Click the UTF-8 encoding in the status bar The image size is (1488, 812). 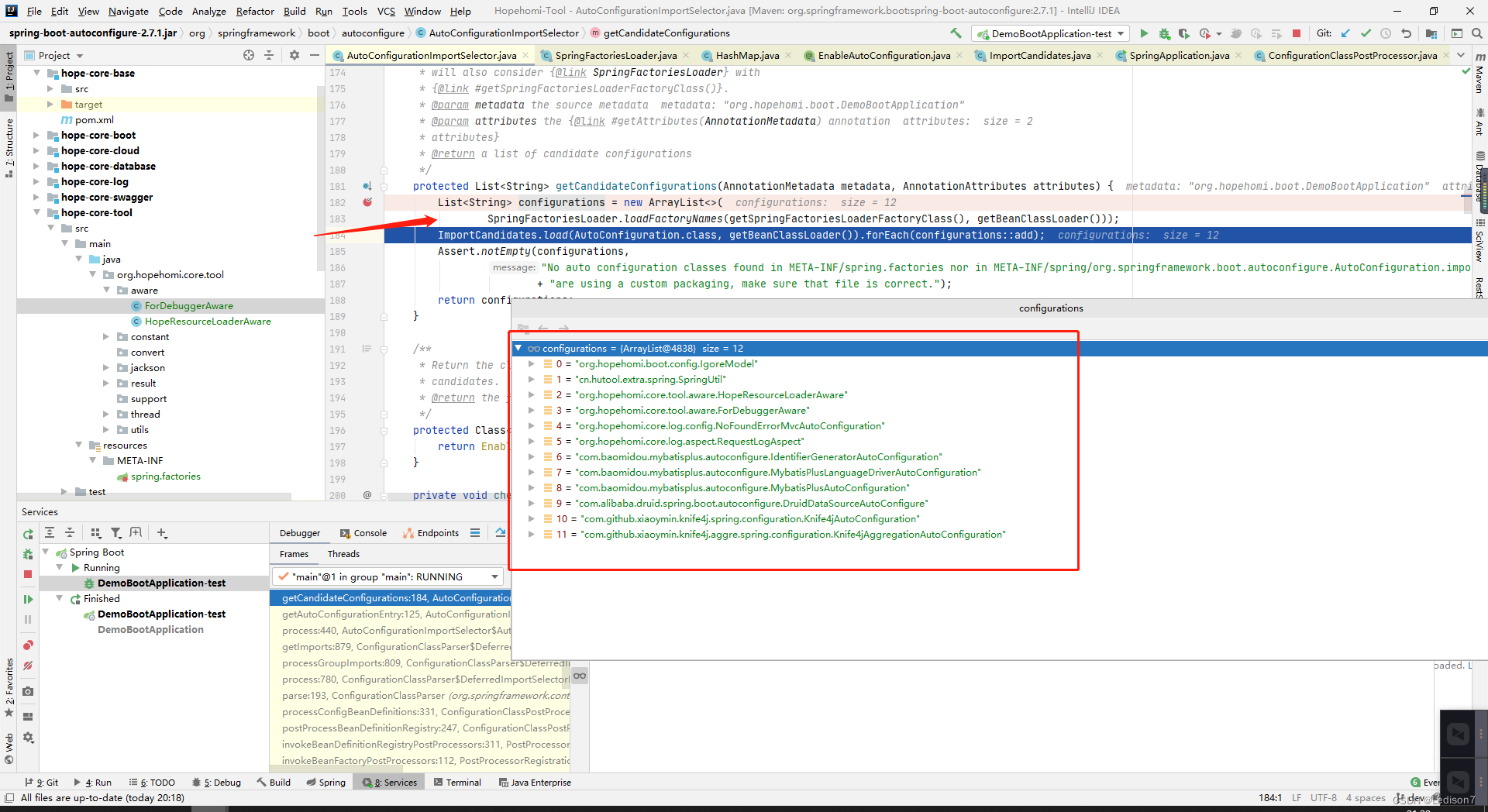(1323, 798)
